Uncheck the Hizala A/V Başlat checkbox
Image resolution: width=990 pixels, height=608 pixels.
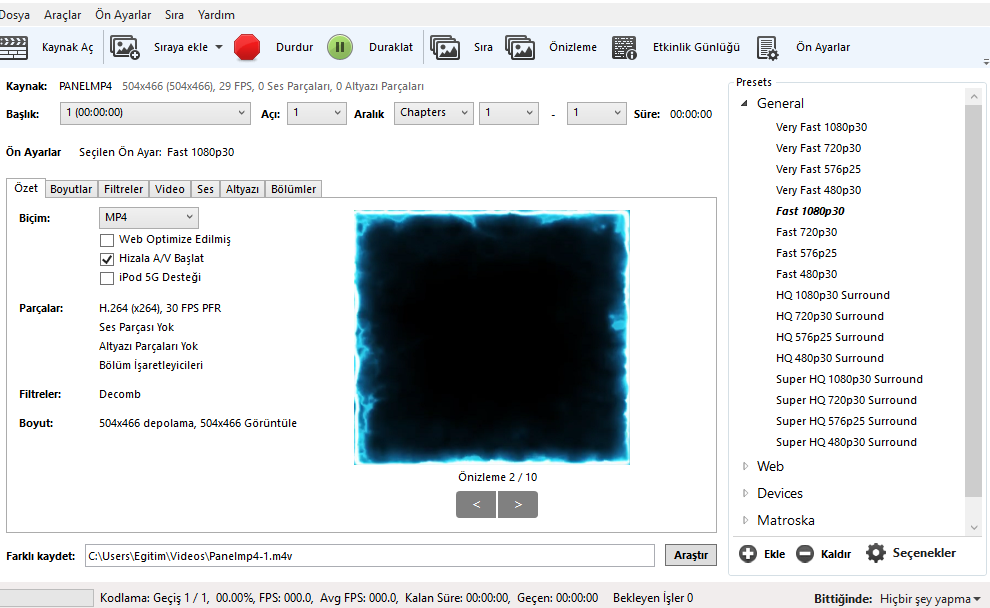(x=107, y=259)
